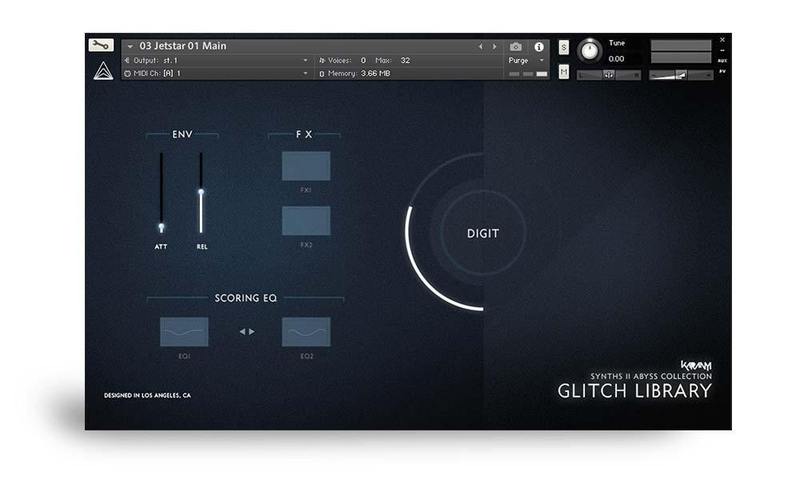
Task: Click the DIGIT center dial
Action: coord(483,233)
